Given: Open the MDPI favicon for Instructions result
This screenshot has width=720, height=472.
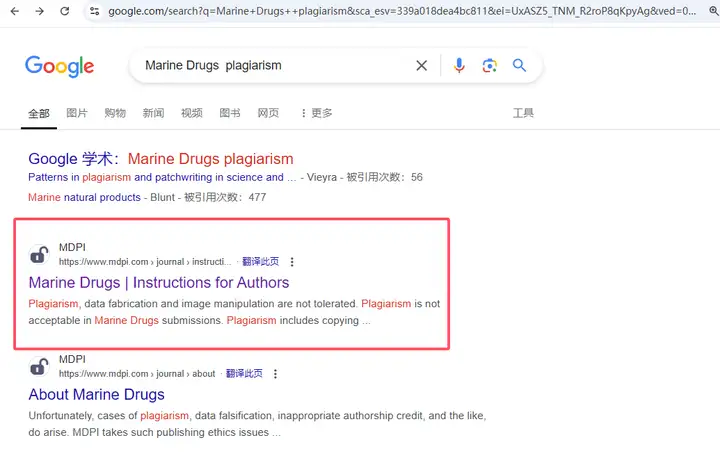Looking at the screenshot, I should (39, 255).
